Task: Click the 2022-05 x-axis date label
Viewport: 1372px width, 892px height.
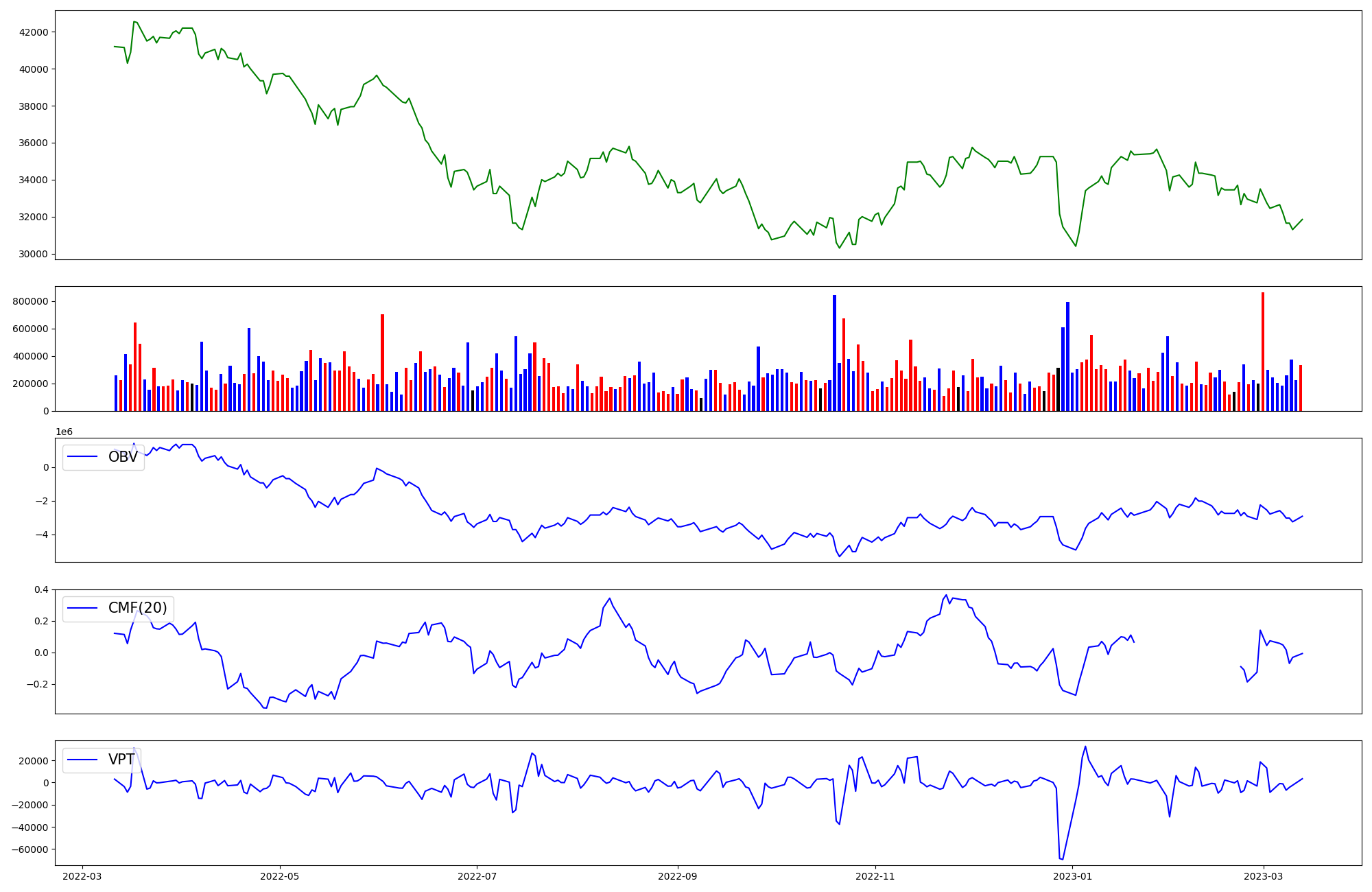Action: point(280,876)
